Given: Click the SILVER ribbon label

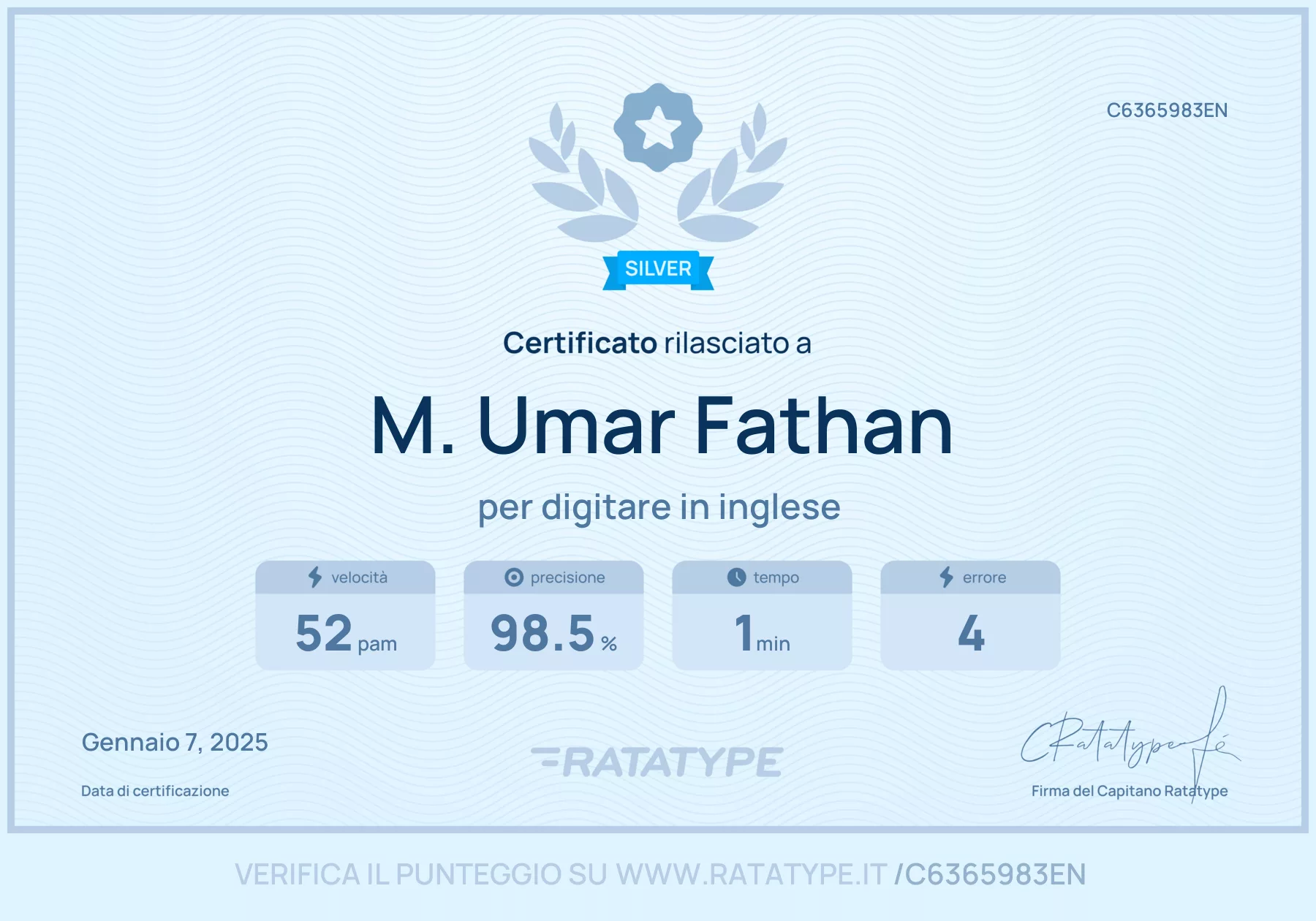Looking at the screenshot, I should pyautogui.click(x=658, y=270).
